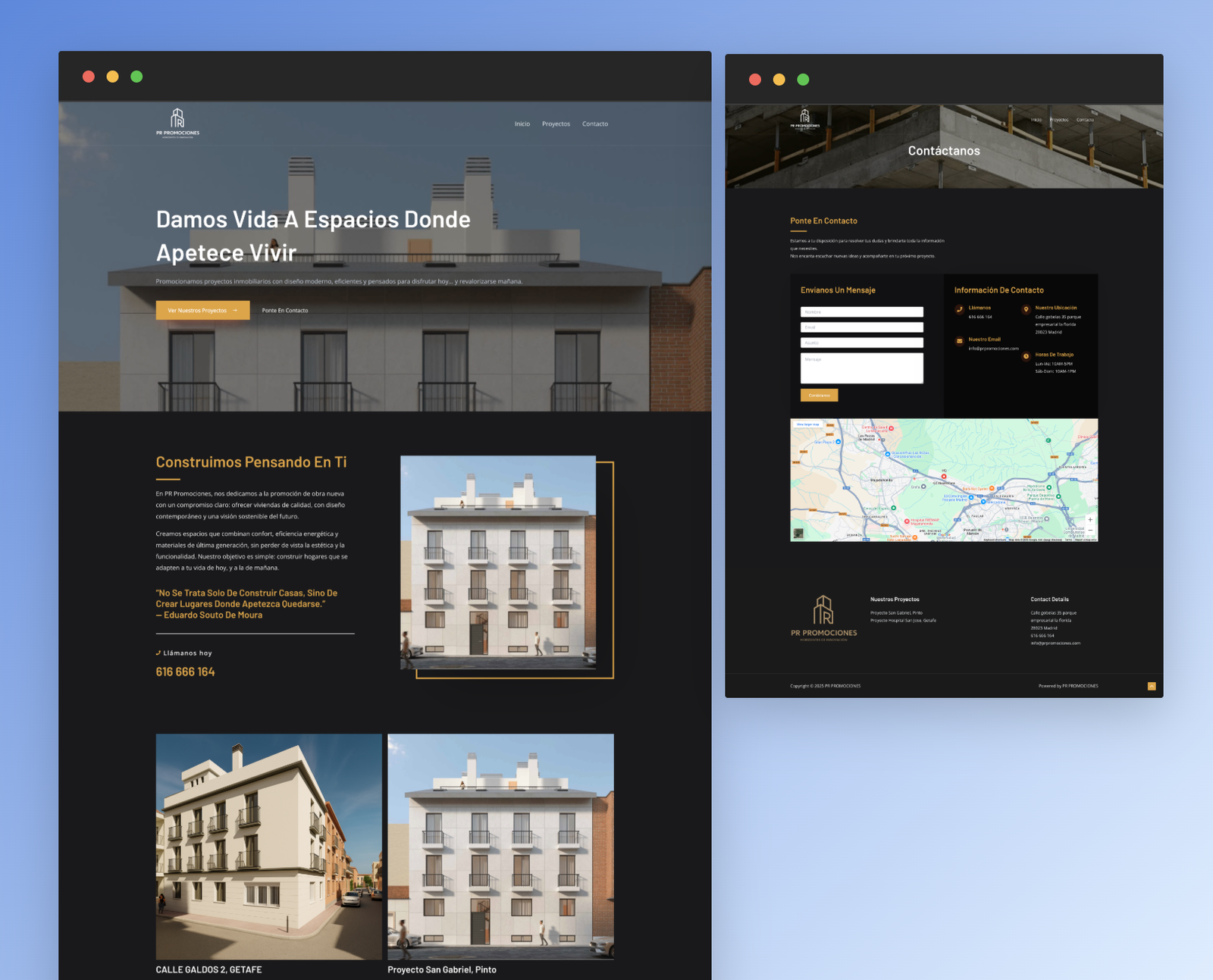Click the phone icon beside Llámanos
This screenshot has width=1213, height=980.
coord(960,309)
